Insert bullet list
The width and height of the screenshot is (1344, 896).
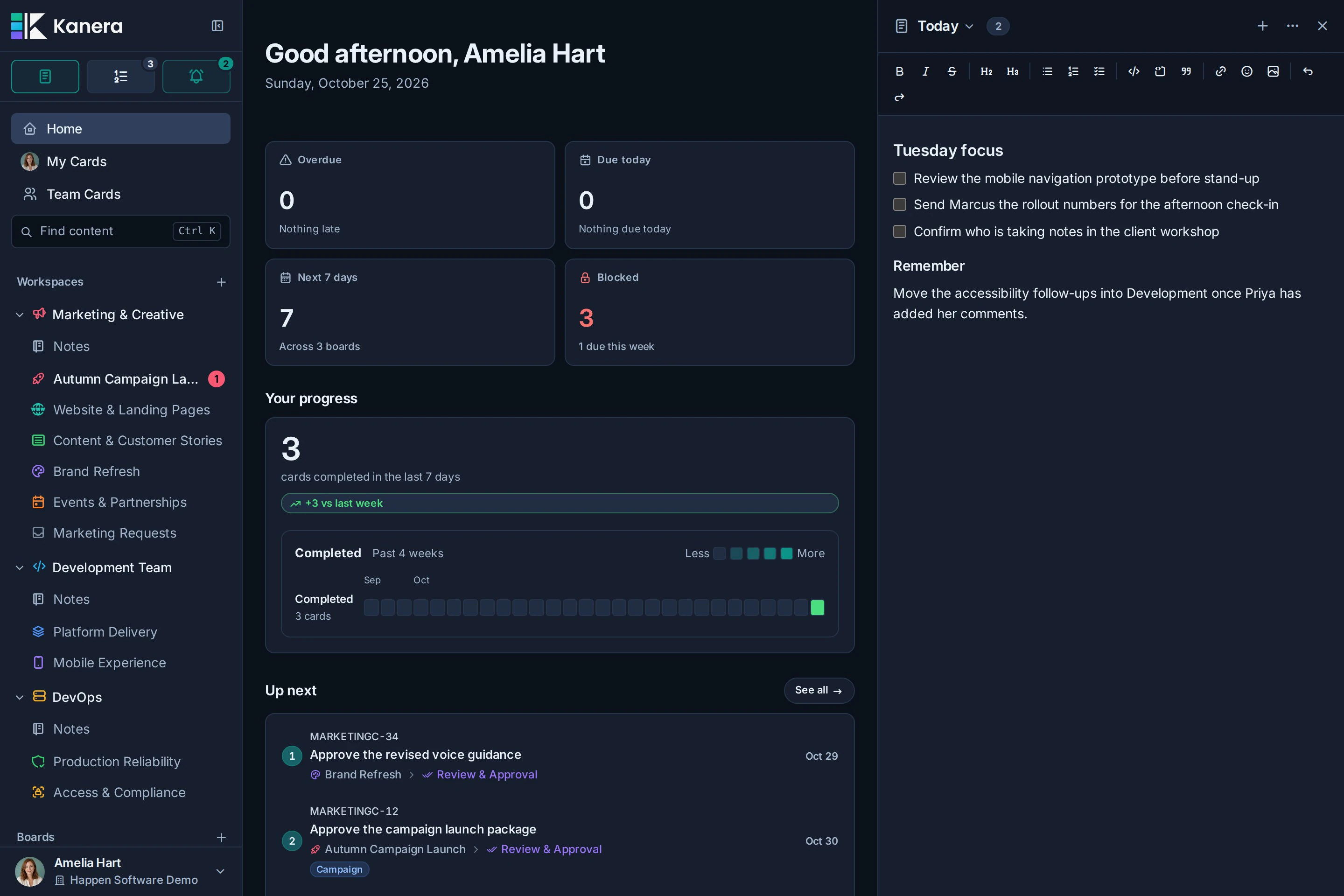tap(1047, 71)
